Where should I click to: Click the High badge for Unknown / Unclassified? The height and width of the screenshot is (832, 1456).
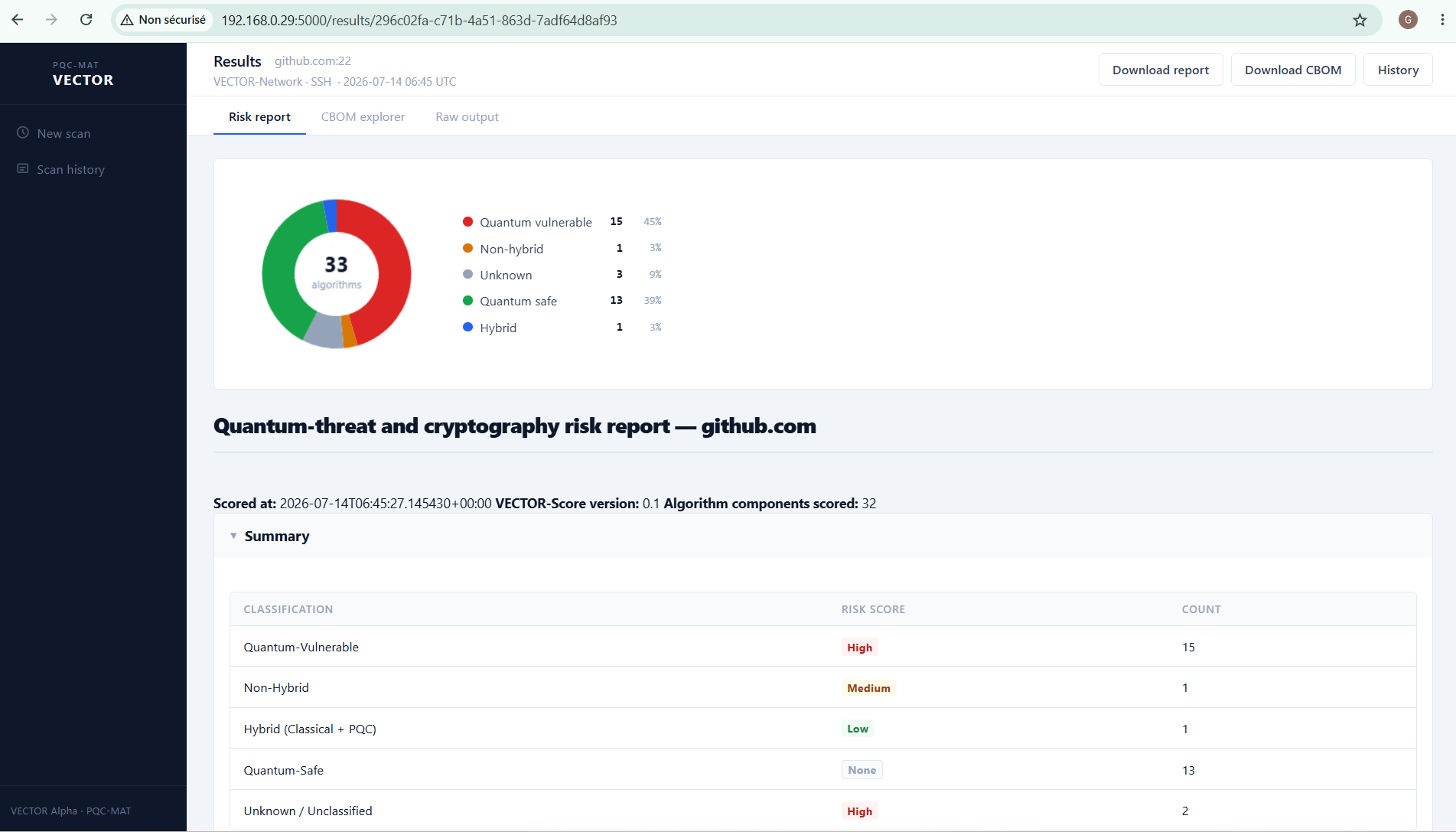(x=859, y=811)
